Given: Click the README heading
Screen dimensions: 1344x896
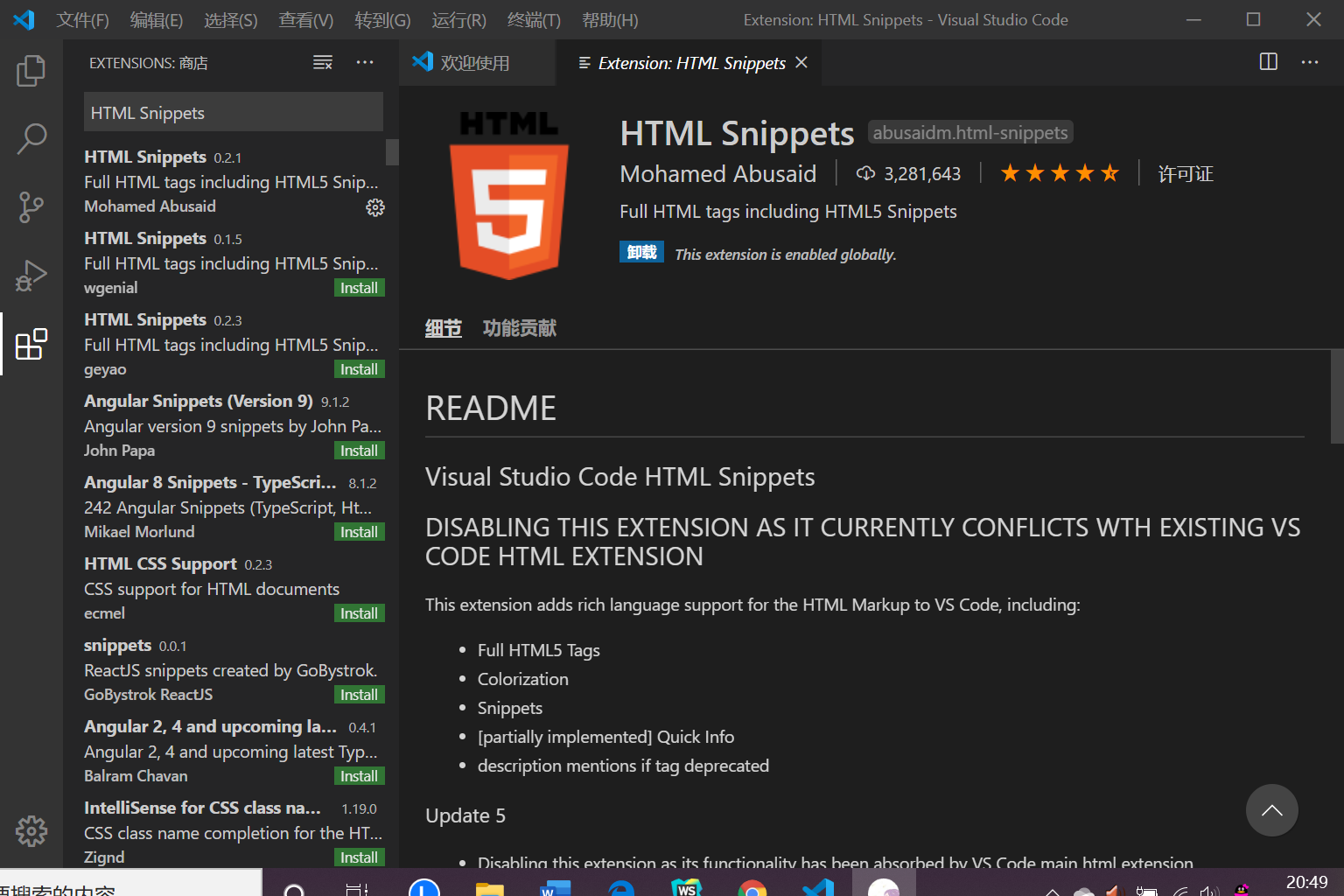Looking at the screenshot, I should click(491, 409).
